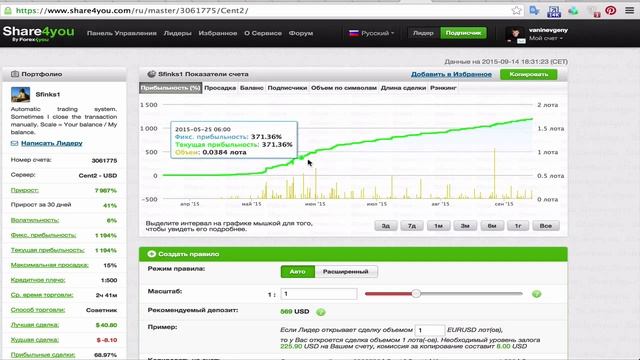The image size is (640, 360).
Task: Click the Прибыльные сделки link
Action: [x=43, y=355]
